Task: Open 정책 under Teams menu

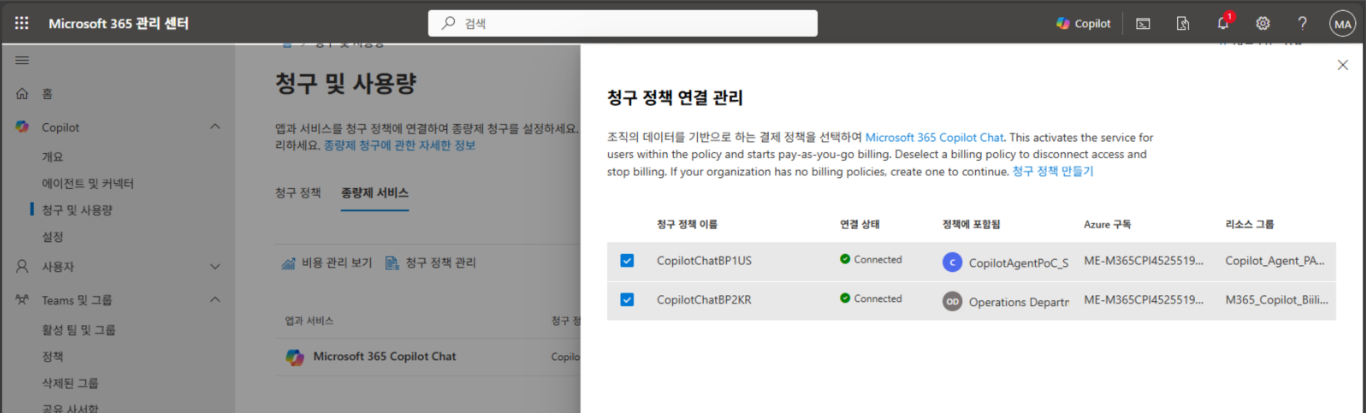Action: pyautogui.click(x=52, y=356)
